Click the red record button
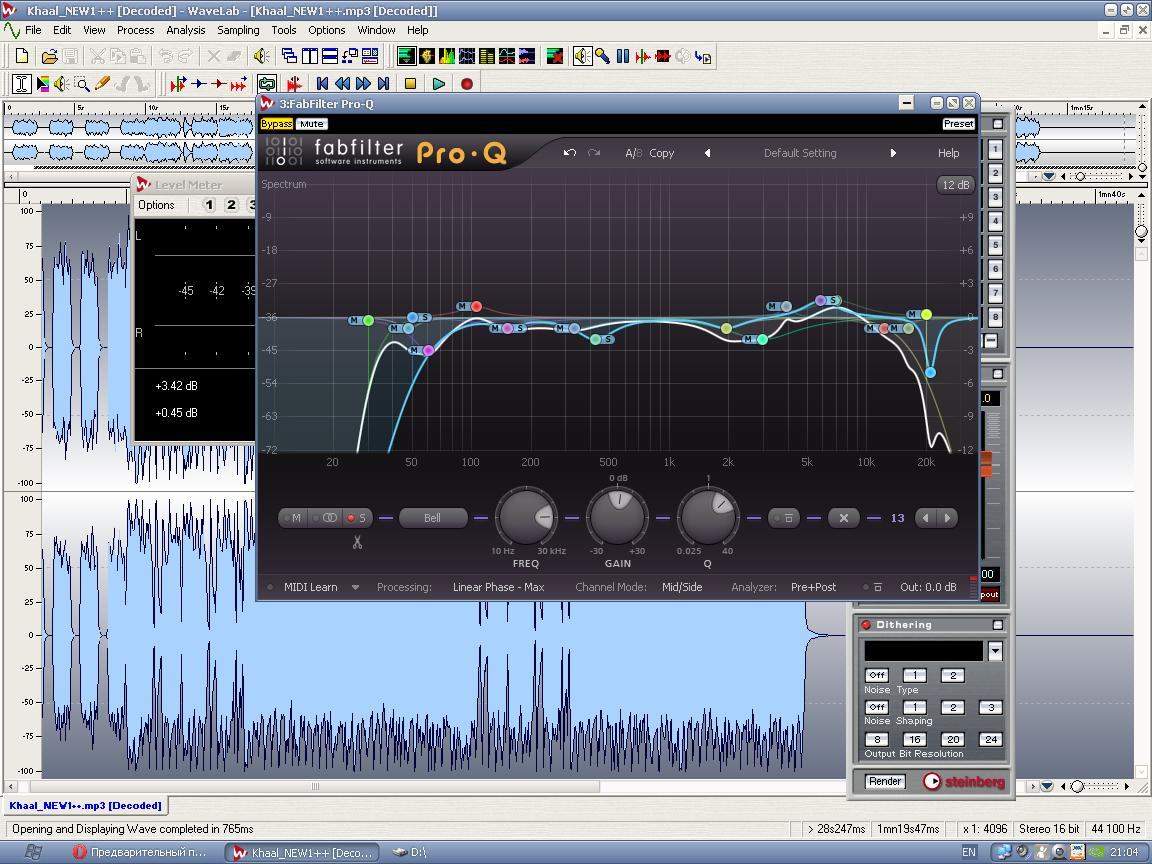The height and width of the screenshot is (864, 1152). [467, 84]
